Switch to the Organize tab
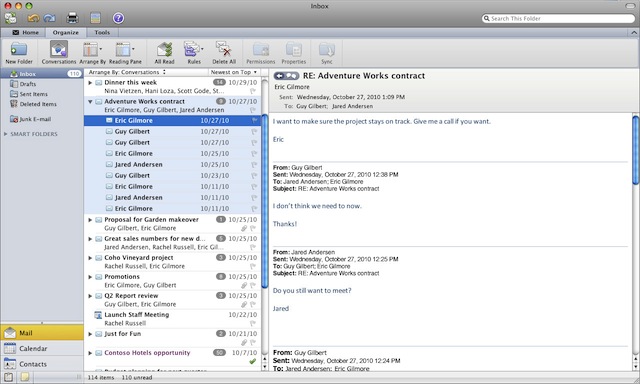 (65, 32)
